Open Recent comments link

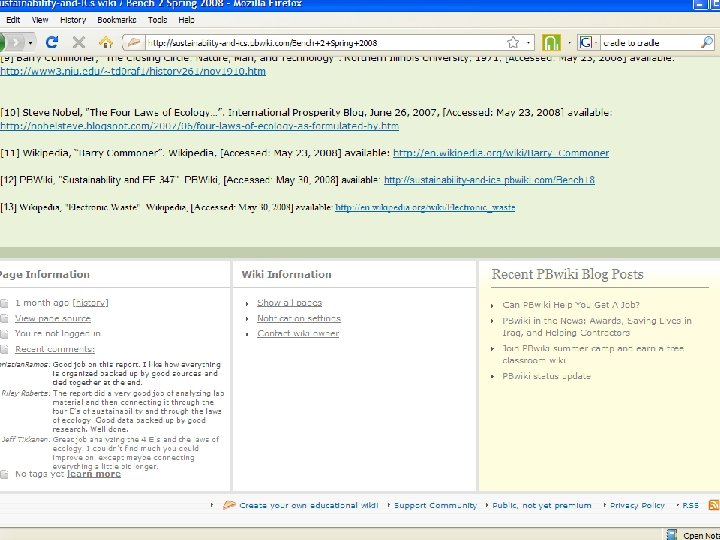(x=55, y=349)
